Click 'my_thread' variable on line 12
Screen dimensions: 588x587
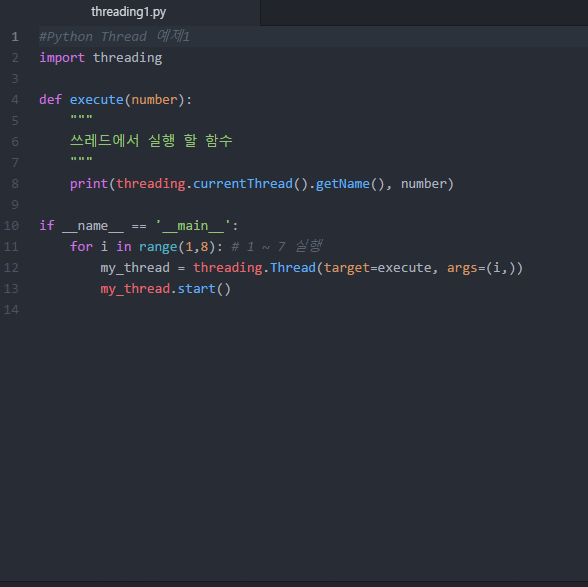coord(135,268)
